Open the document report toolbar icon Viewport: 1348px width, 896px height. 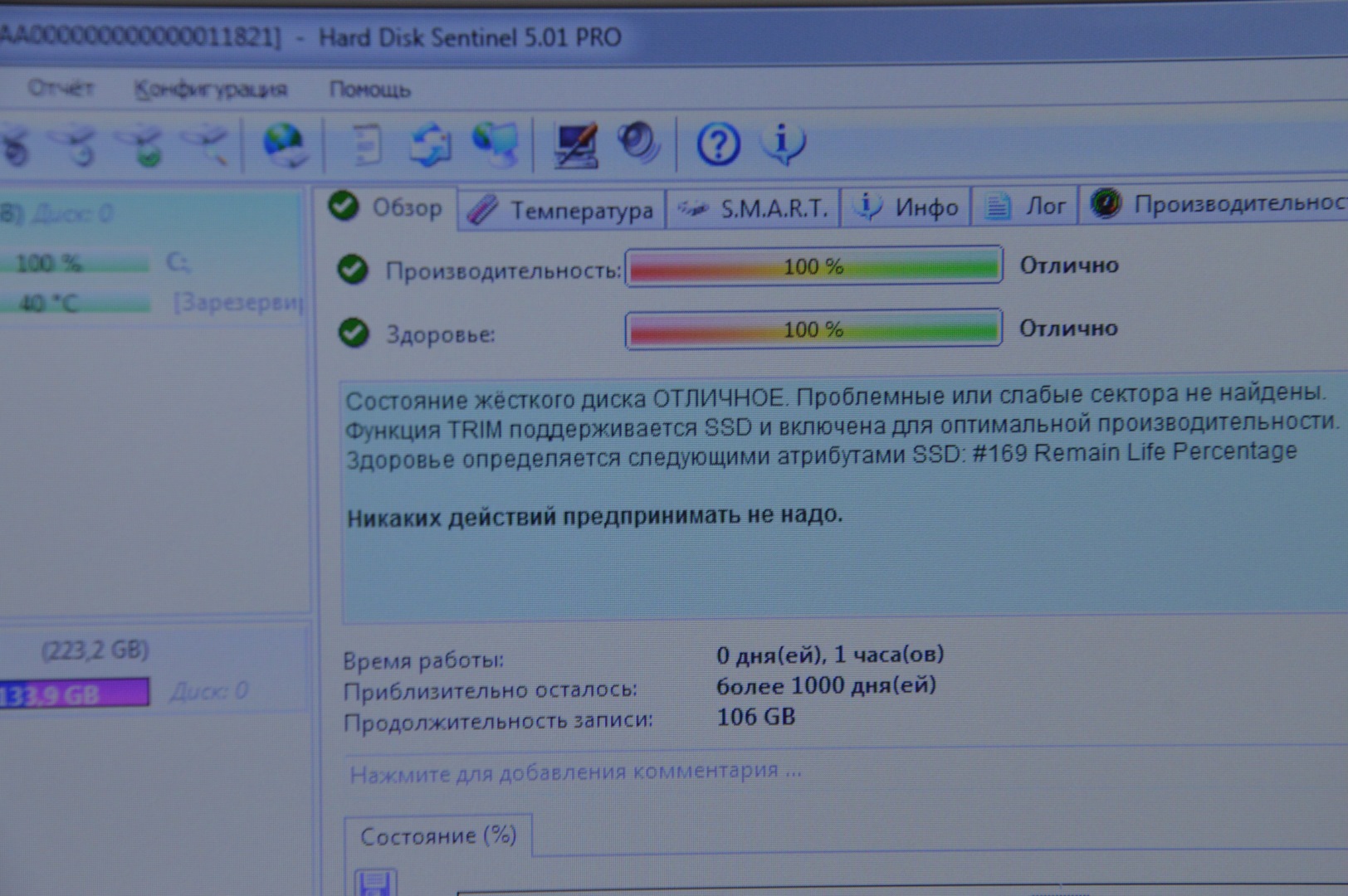click(365, 146)
